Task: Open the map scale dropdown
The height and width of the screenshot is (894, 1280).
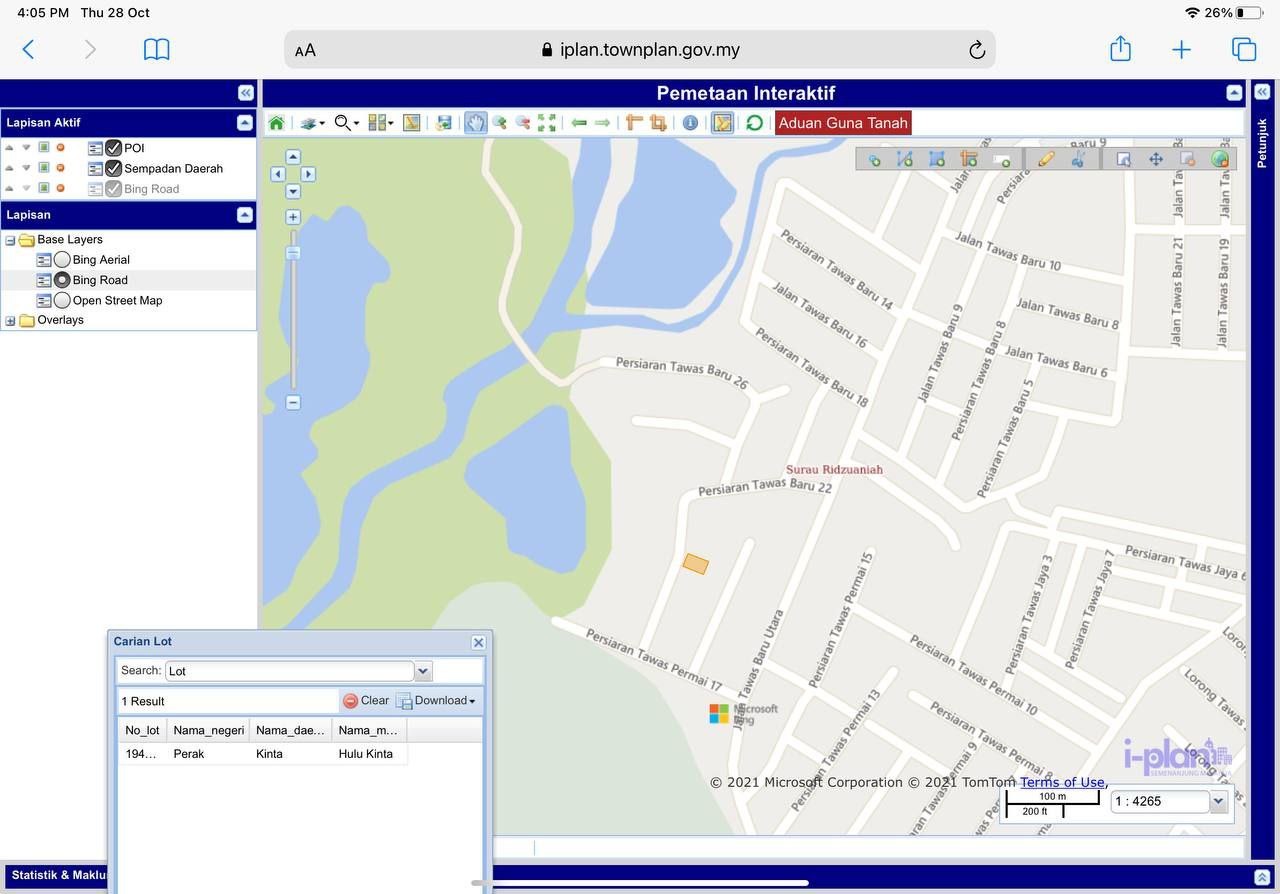Action: click(1218, 801)
